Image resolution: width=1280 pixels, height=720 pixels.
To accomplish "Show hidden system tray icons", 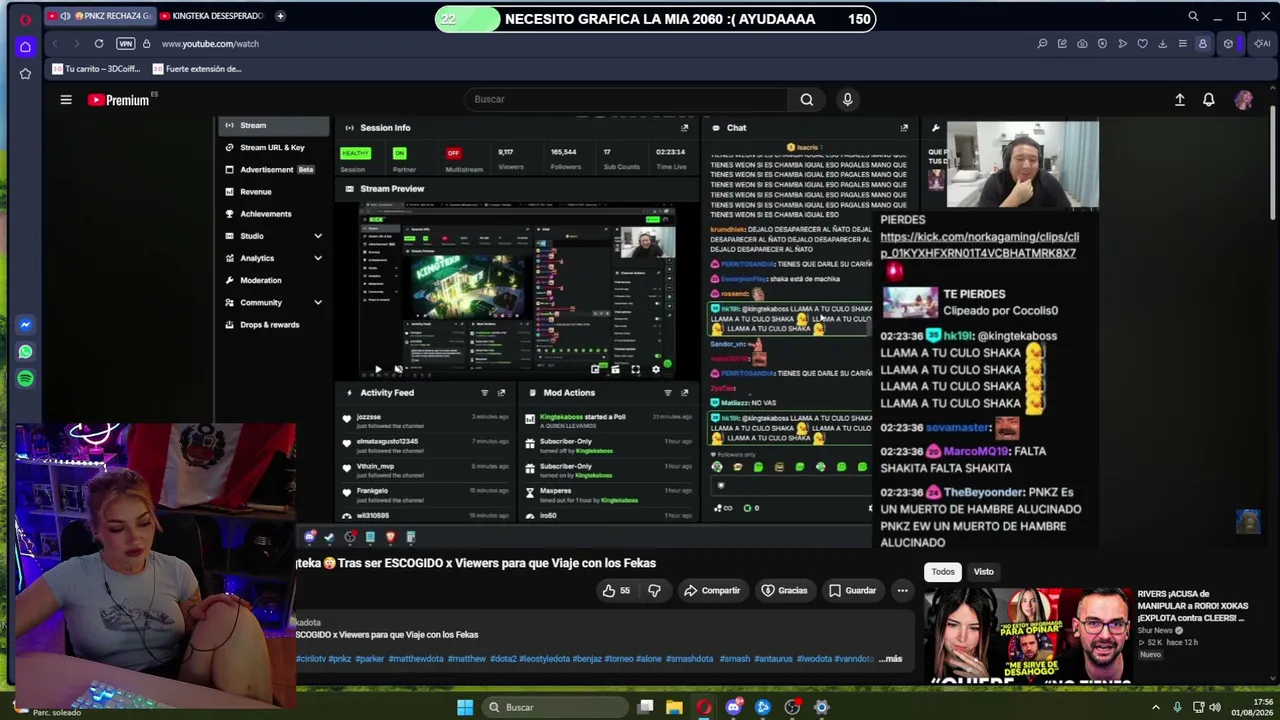I will click(x=1158, y=707).
